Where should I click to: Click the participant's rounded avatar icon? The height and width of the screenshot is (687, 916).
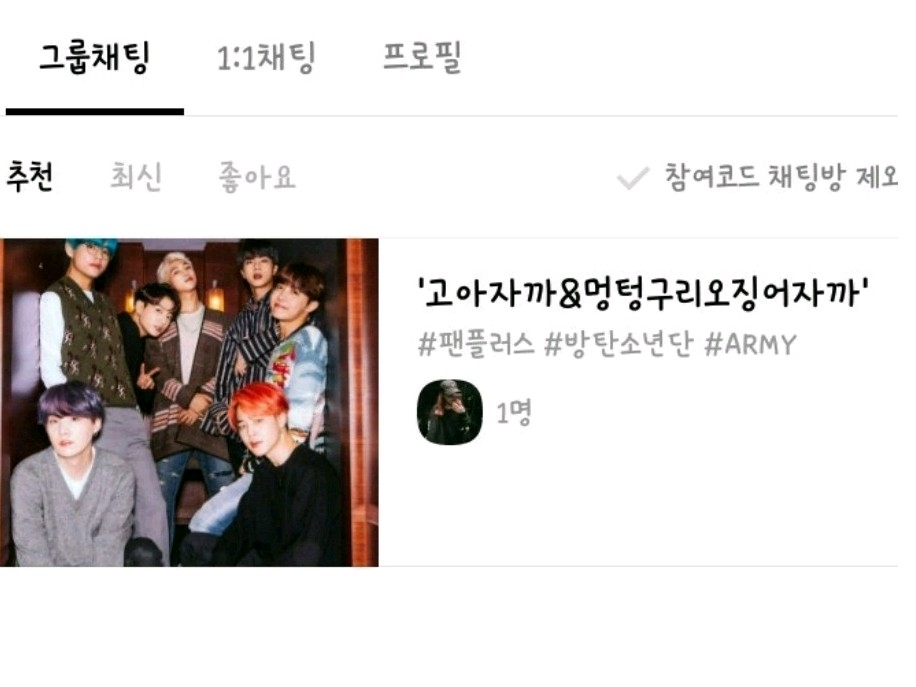[x=450, y=412]
